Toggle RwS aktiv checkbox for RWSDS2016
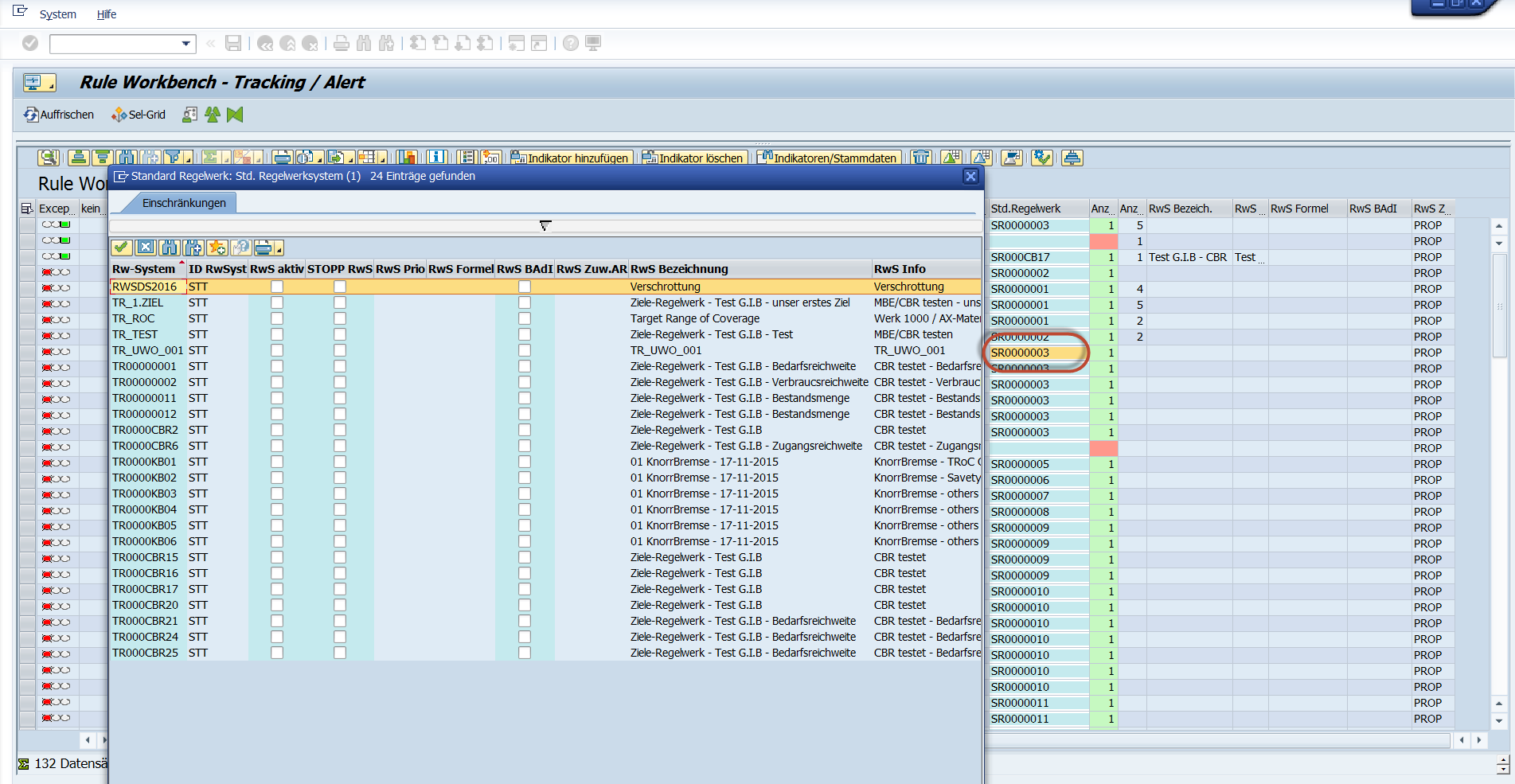 (277, 287)
